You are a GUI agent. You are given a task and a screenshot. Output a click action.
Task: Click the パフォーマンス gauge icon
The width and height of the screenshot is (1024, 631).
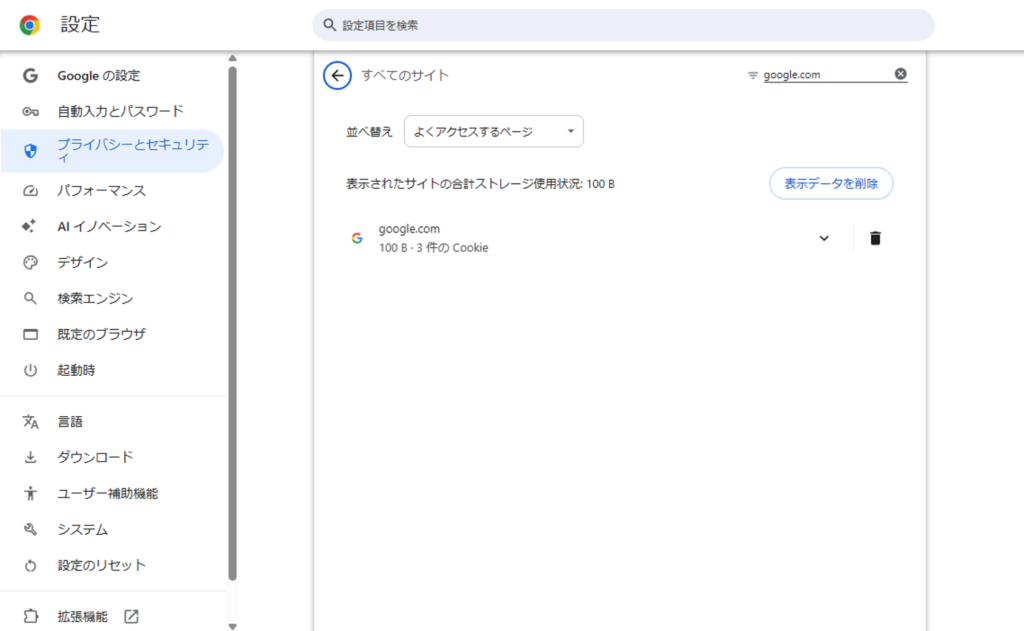[30, 191]
